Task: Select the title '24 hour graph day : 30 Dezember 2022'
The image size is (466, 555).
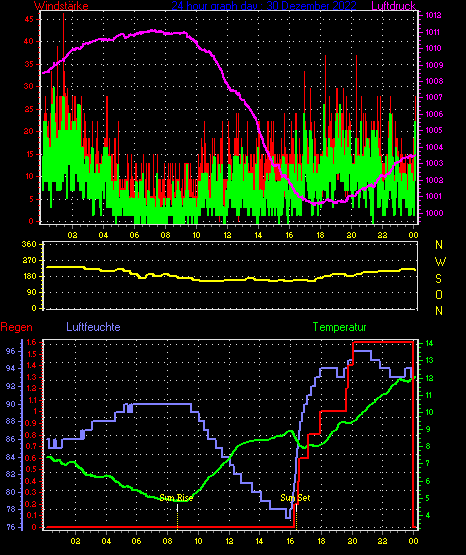Action: click(x=264, y=6)
